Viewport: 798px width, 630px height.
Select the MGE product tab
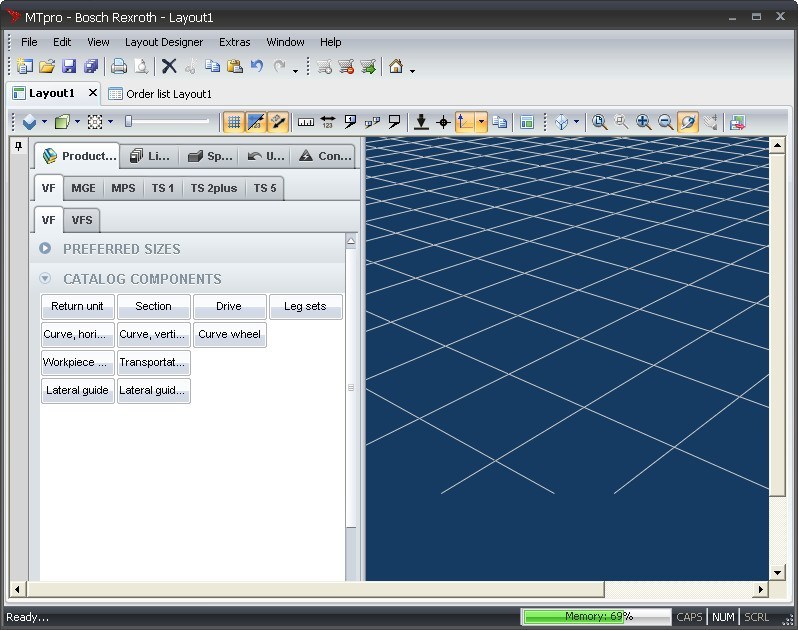(x=83, y=188)
